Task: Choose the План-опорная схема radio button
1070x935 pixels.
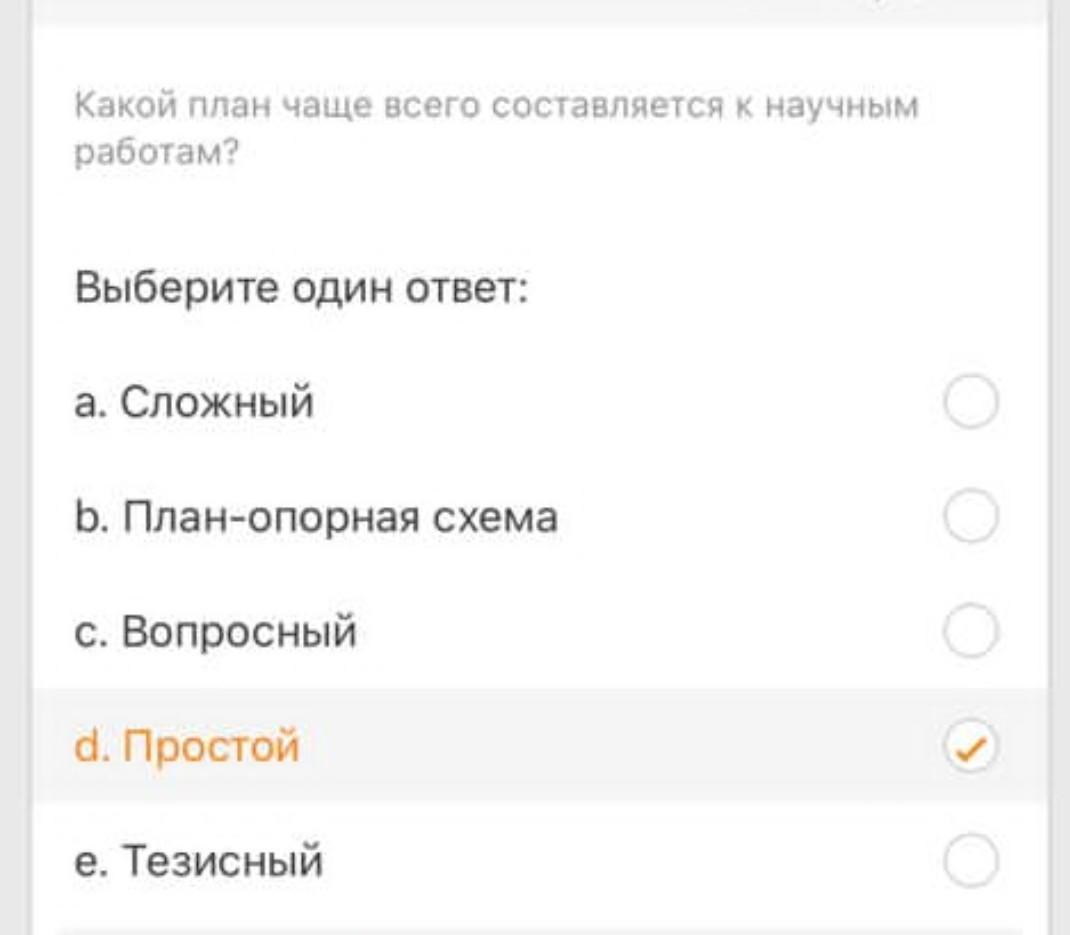Action: click(970, 517)
